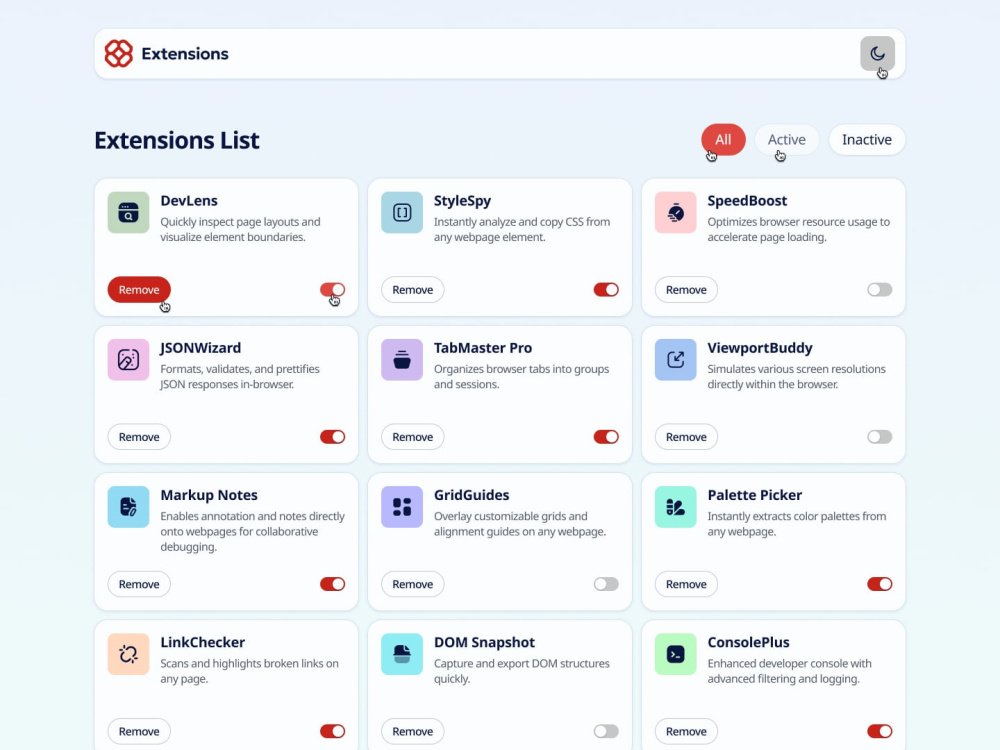The image size is (1000, 750).
Task: Disable the DevLens toggle
Action: click(332, 290)
